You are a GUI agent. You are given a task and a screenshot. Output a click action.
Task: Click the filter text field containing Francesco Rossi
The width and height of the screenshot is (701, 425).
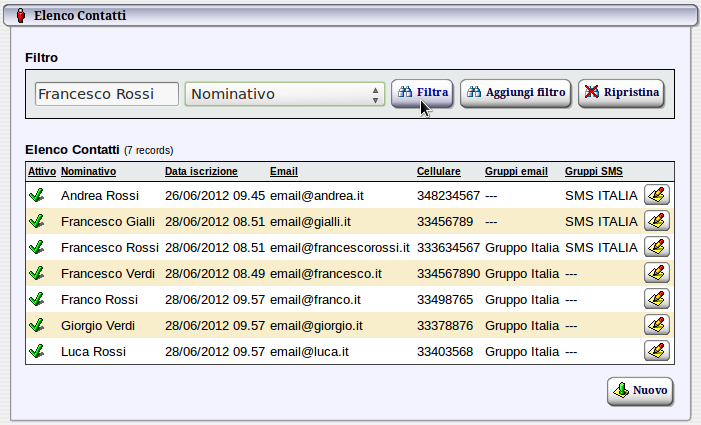tap(106, 94)
